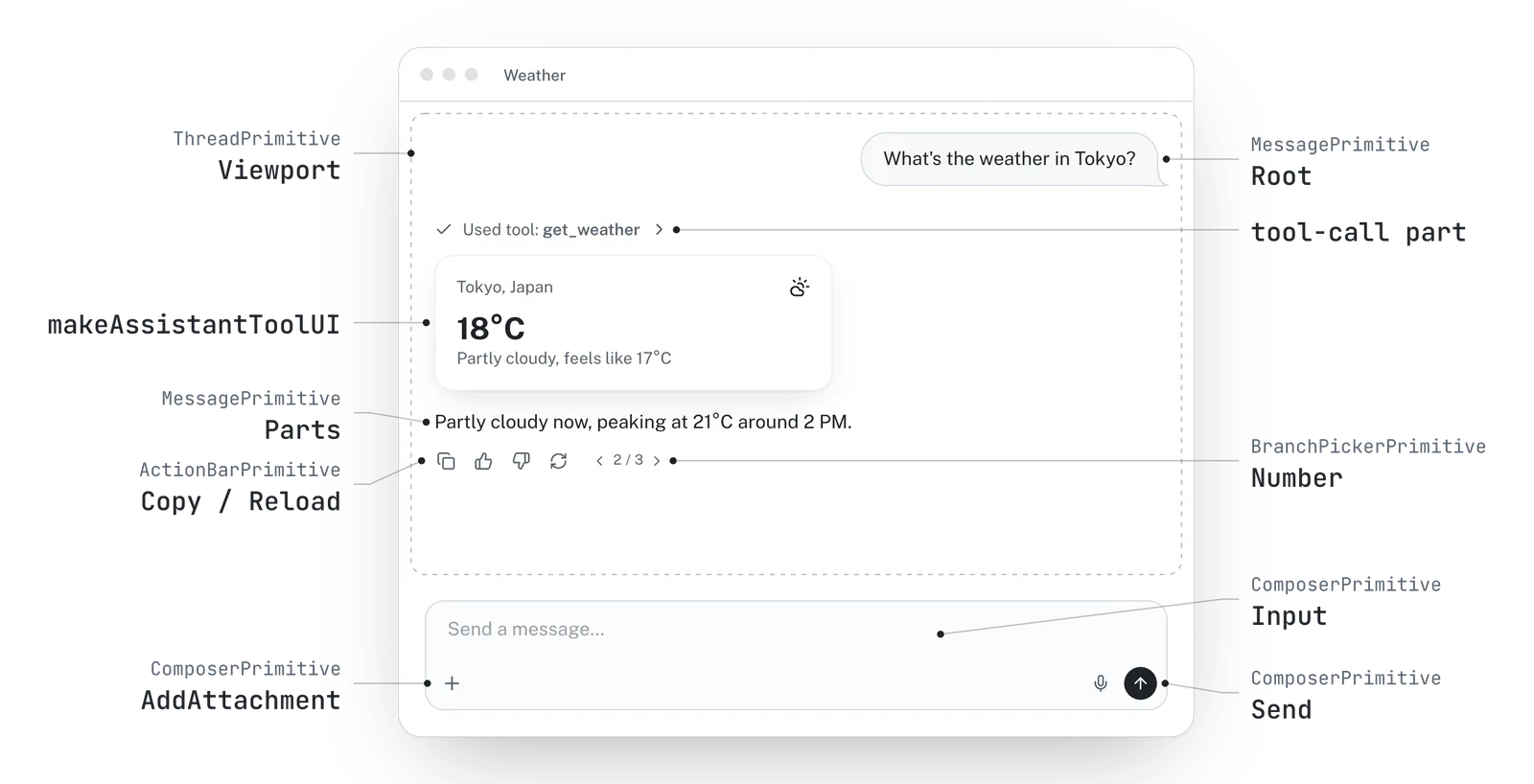Go to the previous branch with the left chevron
This screenshot has height=784, width=1534.
click(599, 461)
